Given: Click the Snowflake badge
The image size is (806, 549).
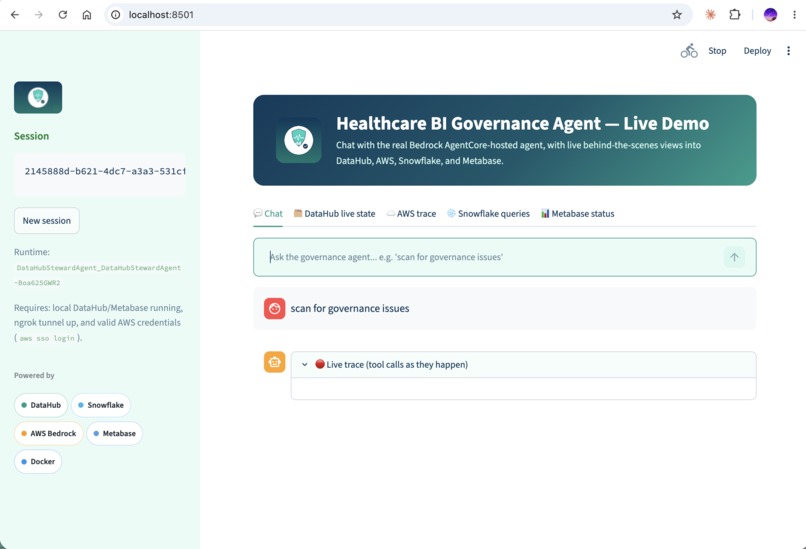Looking at the screenshot, I should (101, 405).
